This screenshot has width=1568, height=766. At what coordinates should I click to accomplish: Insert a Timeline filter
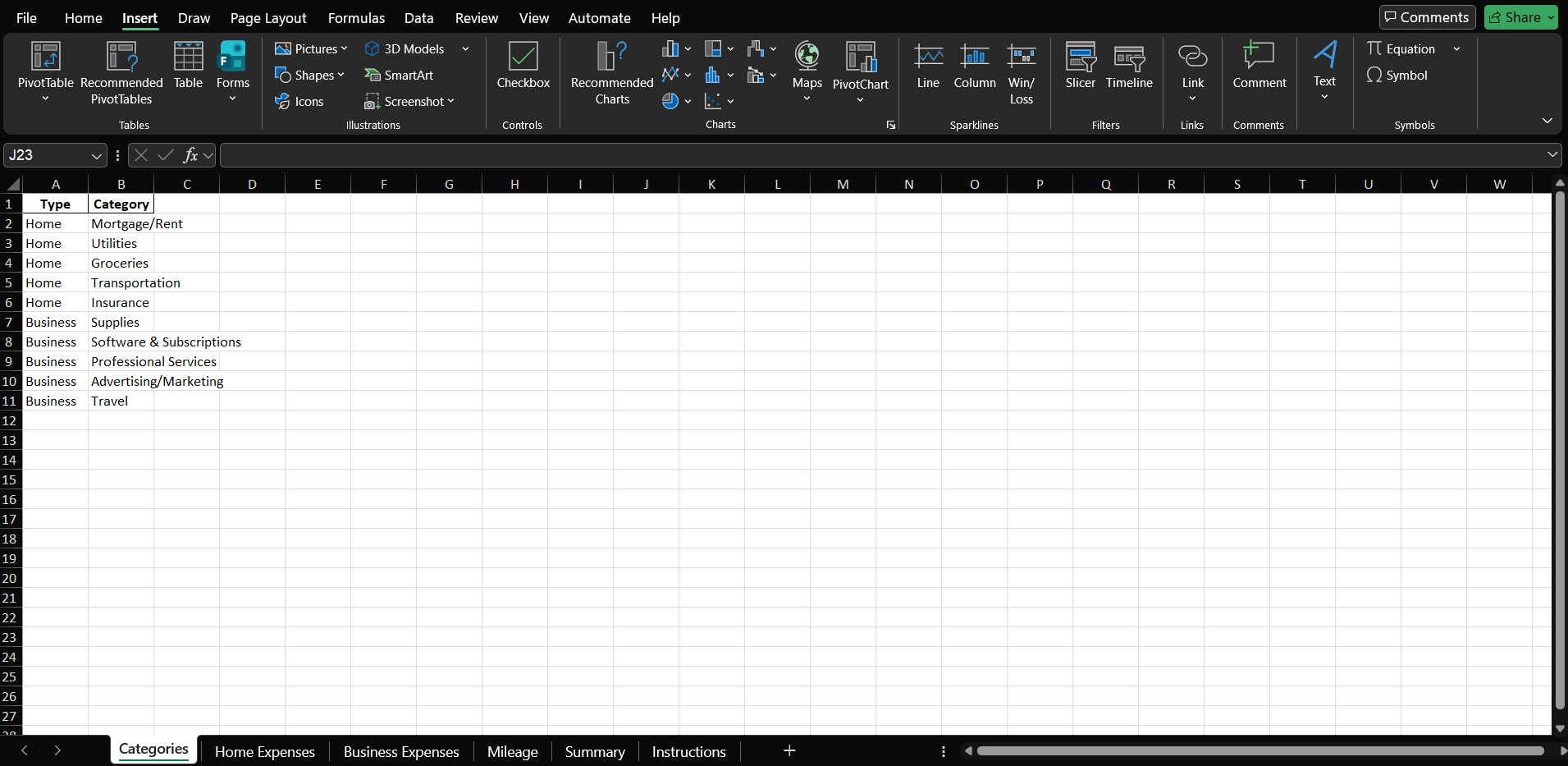click(x=1130, y=72)
